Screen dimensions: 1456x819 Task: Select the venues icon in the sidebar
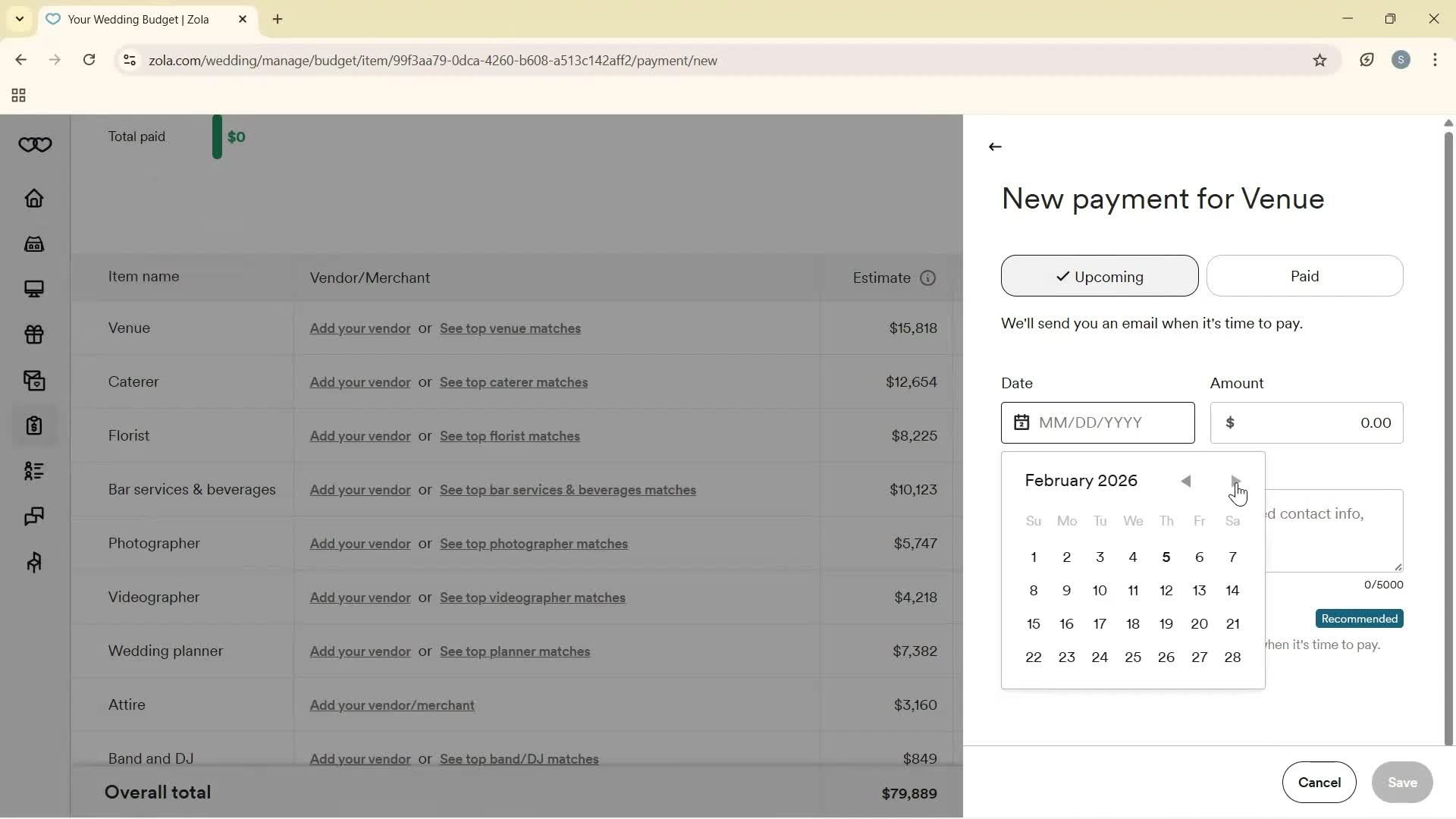pyautogui.click(x=34, y=244)
